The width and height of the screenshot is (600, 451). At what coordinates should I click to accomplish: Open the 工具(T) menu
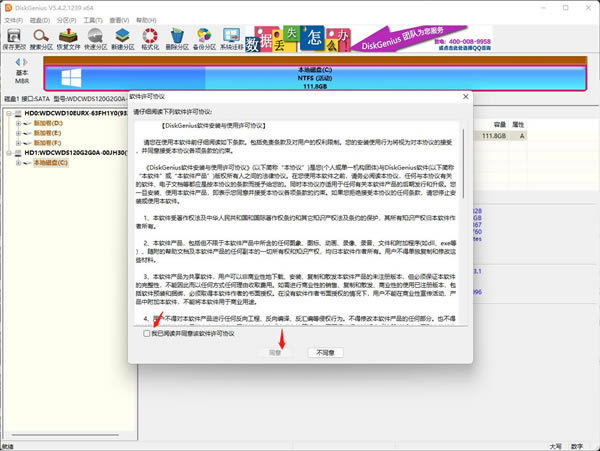(x=93, y=20)
